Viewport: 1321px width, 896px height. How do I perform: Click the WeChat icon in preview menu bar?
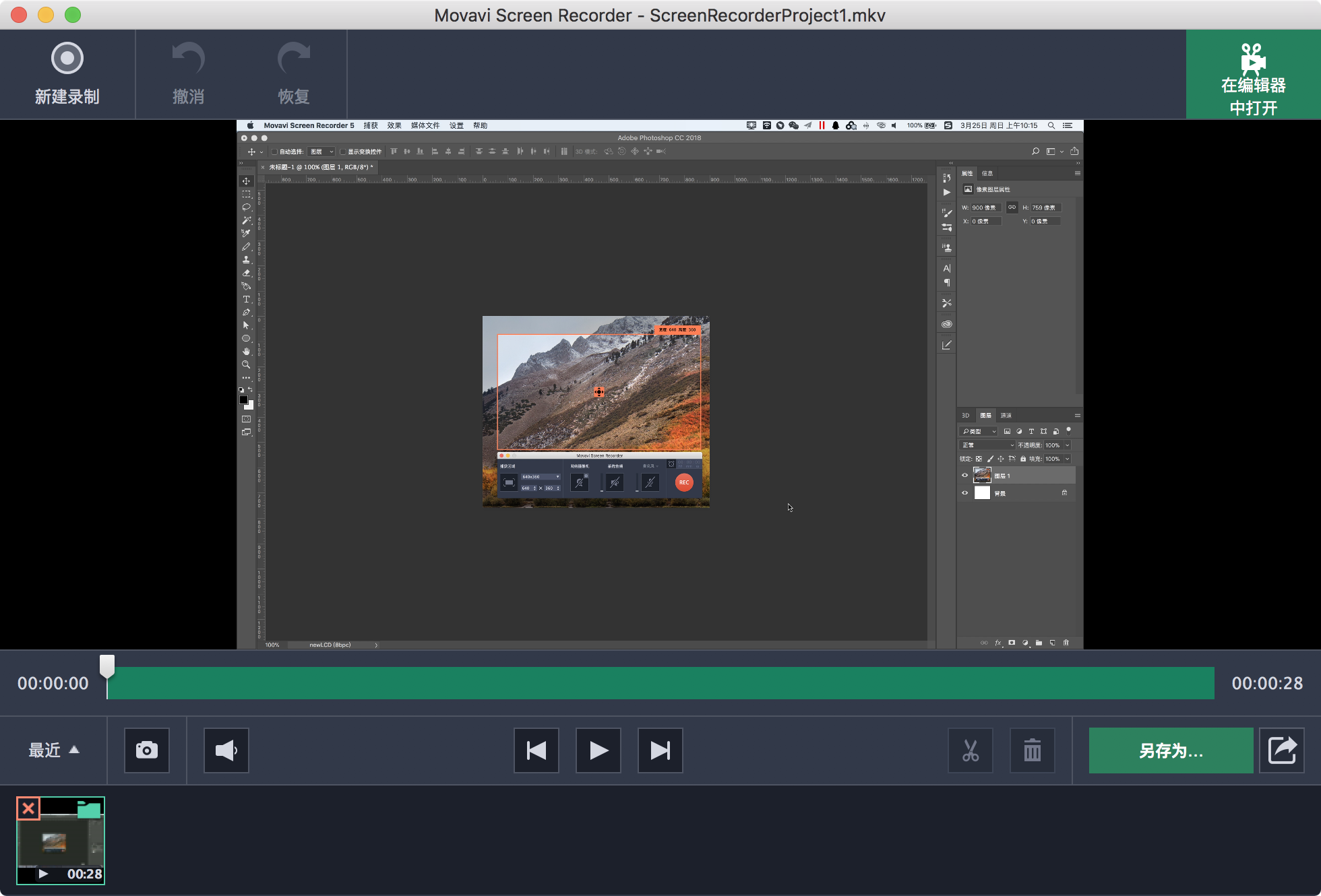click(x=793, y=125)
